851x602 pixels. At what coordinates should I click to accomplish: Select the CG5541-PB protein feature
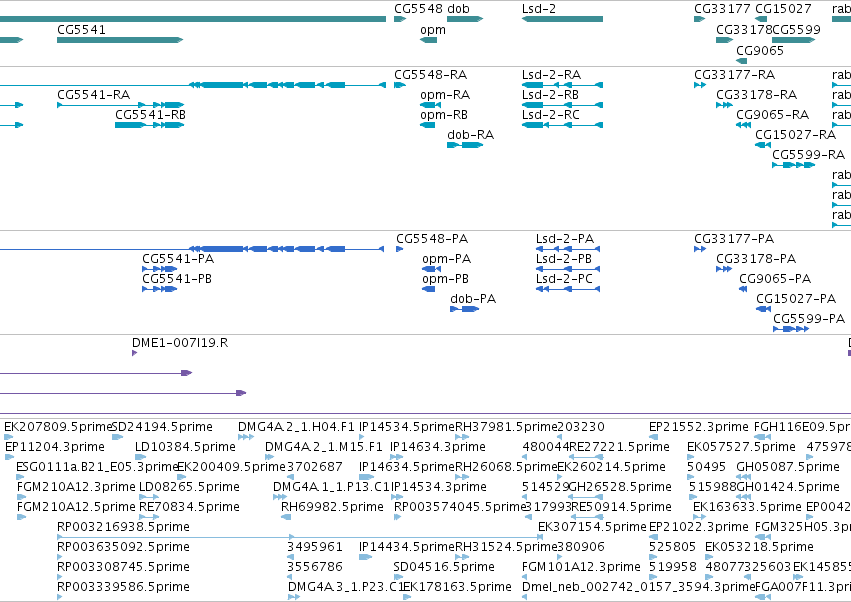point(160,289)
